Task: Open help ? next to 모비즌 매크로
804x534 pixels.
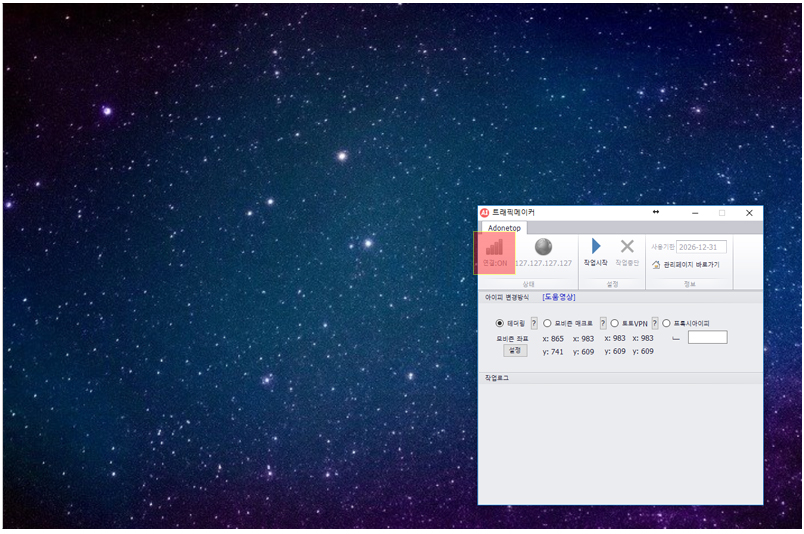Action: coord(603,323)
